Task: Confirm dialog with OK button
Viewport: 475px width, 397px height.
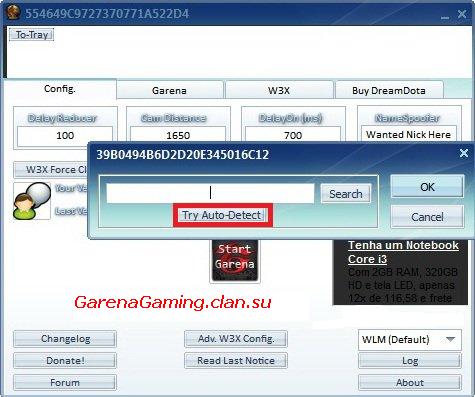Action: 427,187
